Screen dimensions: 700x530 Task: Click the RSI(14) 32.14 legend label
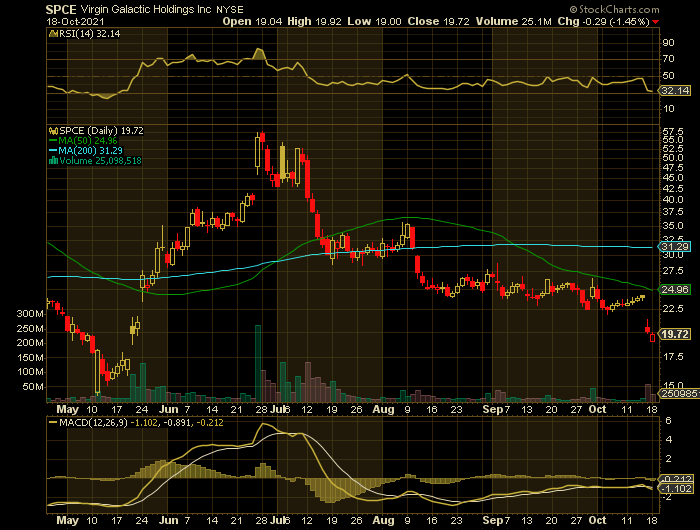89,33
